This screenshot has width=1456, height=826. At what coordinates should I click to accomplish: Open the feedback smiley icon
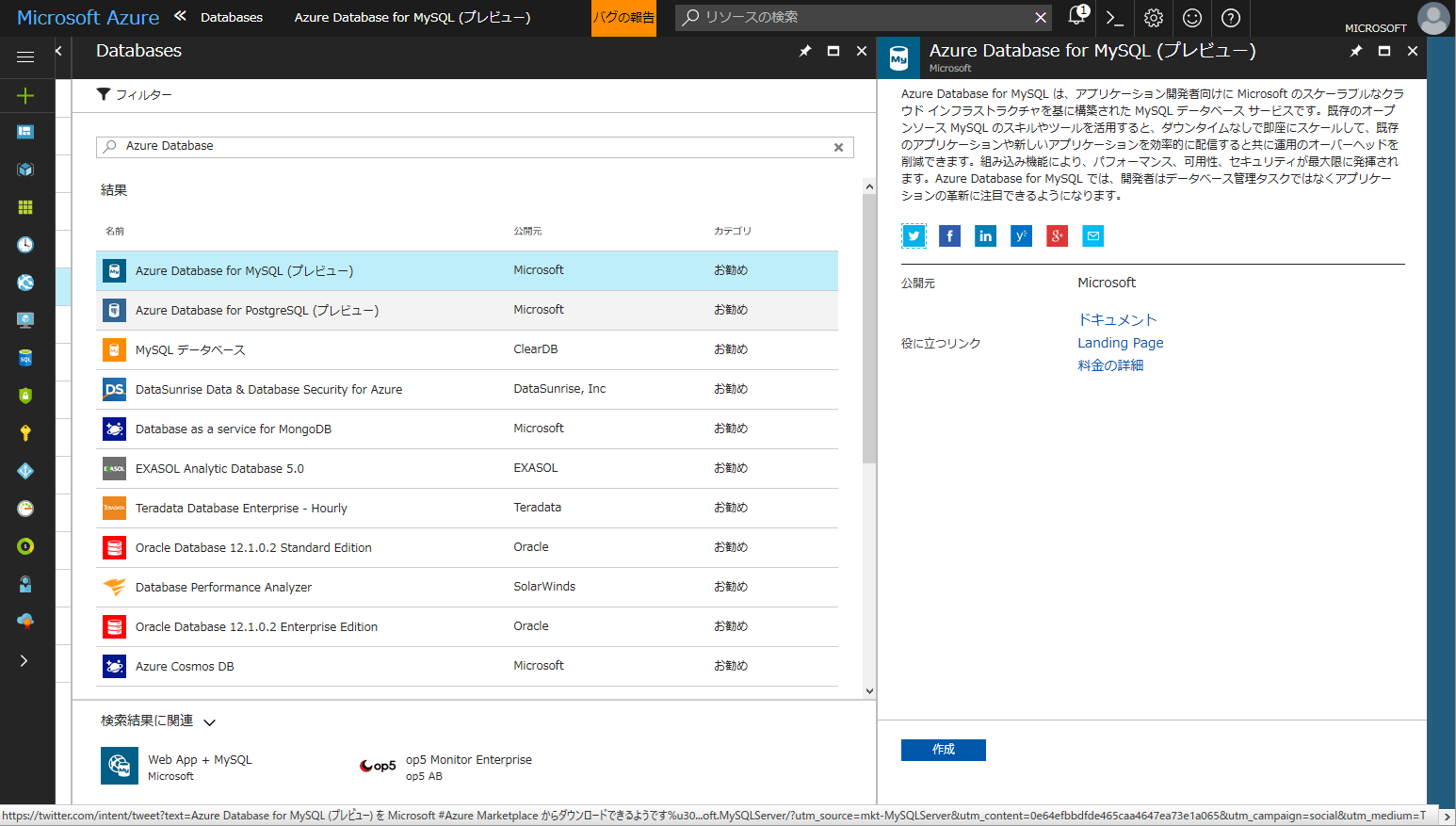[1192, 18]
